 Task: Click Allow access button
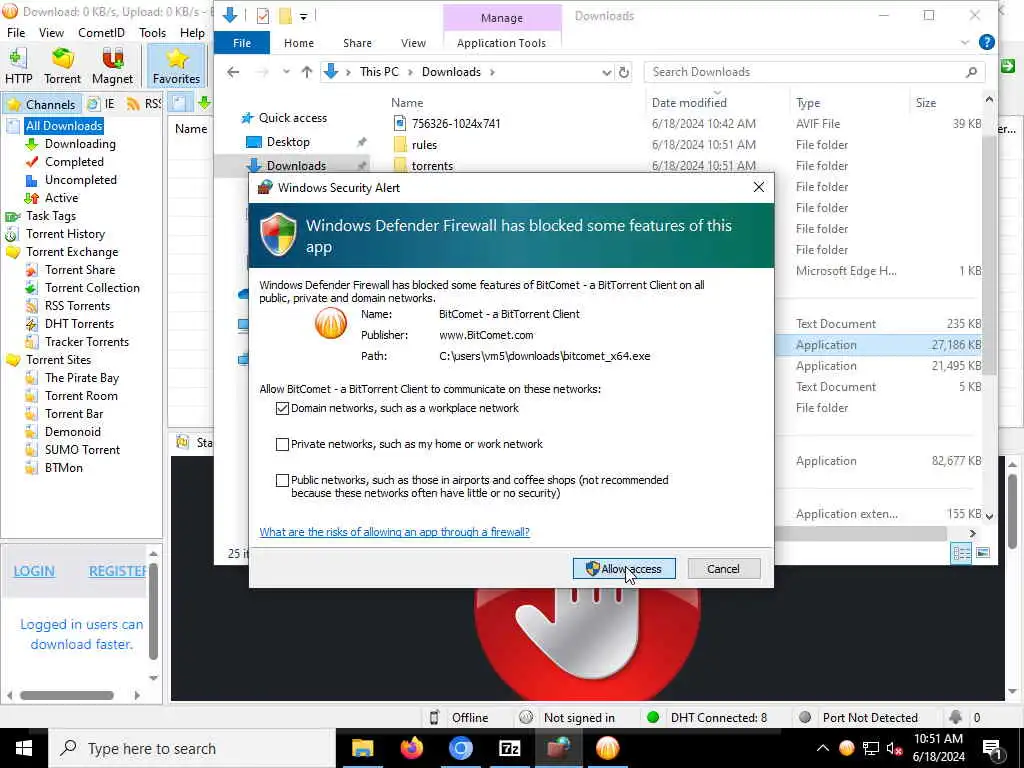(x=624, y=569)
